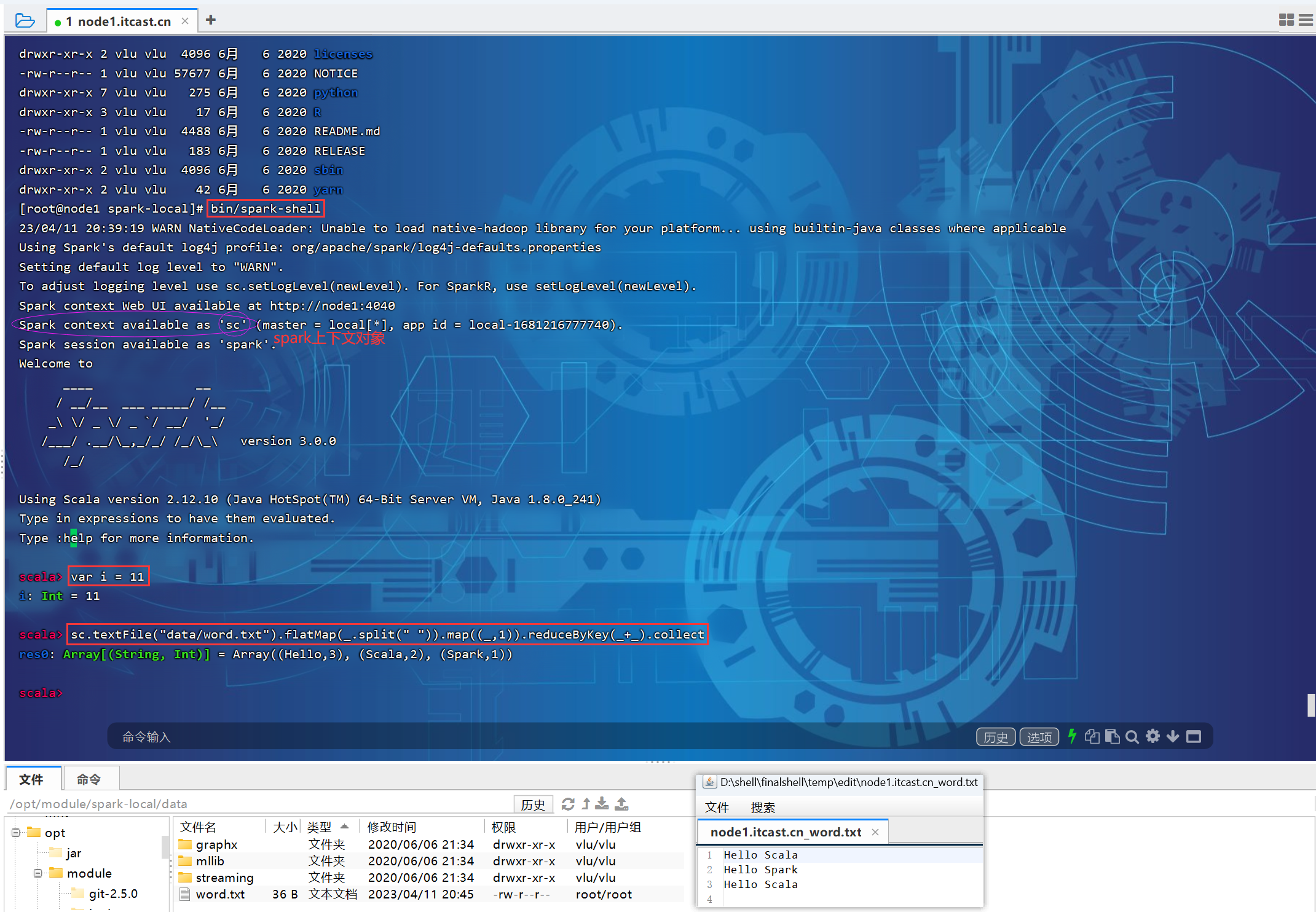Select the opt folder in tree
The height and width of the screenshot is (912, 1316).
47,833
